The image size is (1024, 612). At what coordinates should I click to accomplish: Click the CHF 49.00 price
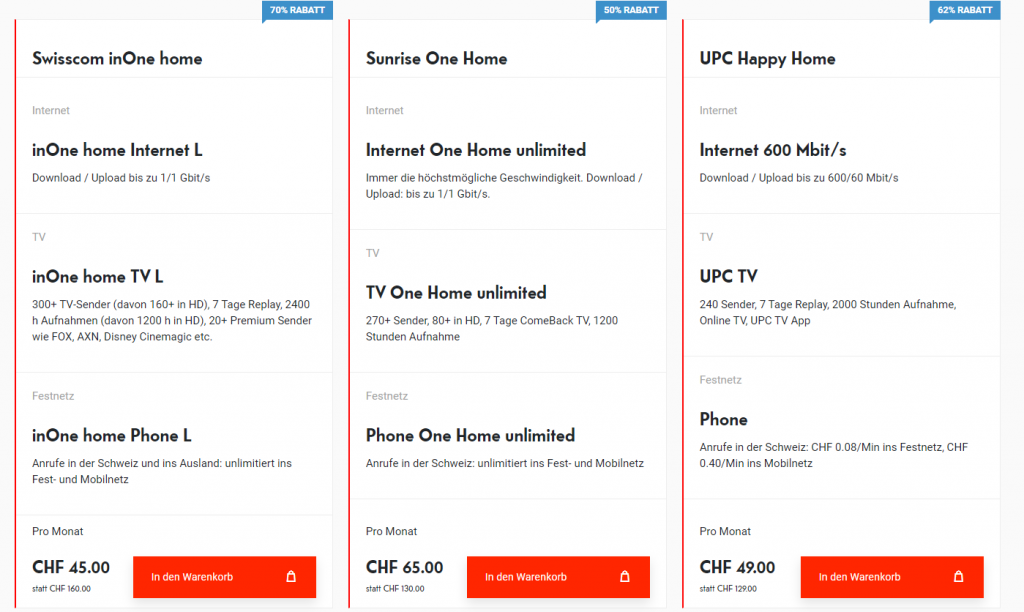[x=737, y=568]
